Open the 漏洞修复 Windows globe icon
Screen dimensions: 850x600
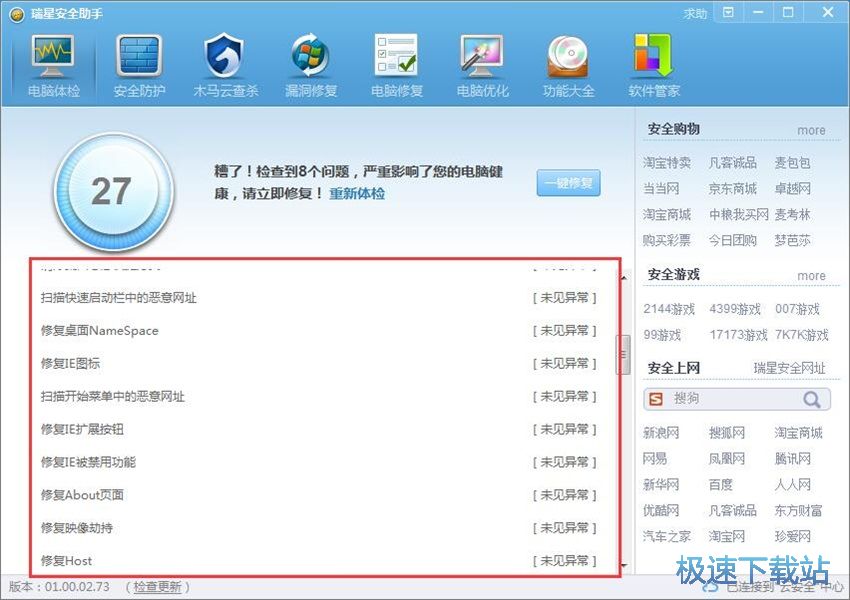point(311,56)
